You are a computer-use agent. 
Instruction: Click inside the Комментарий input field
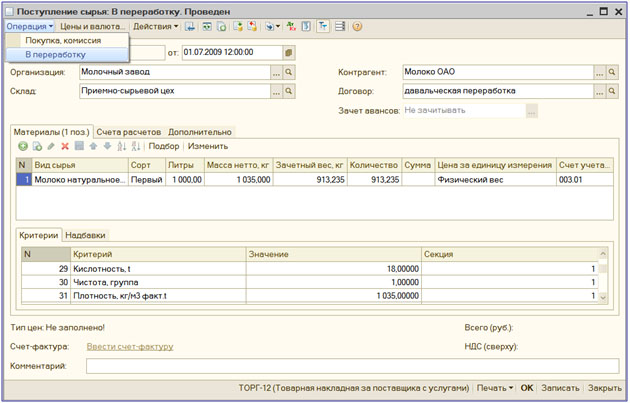352,366
